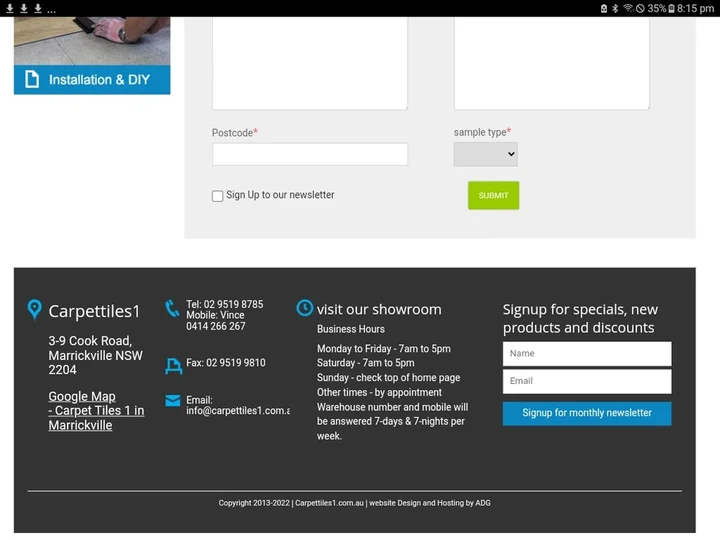This screenshot has height=540, width=720.
Task: Click the email envelope icon
Action: (173, 401)
